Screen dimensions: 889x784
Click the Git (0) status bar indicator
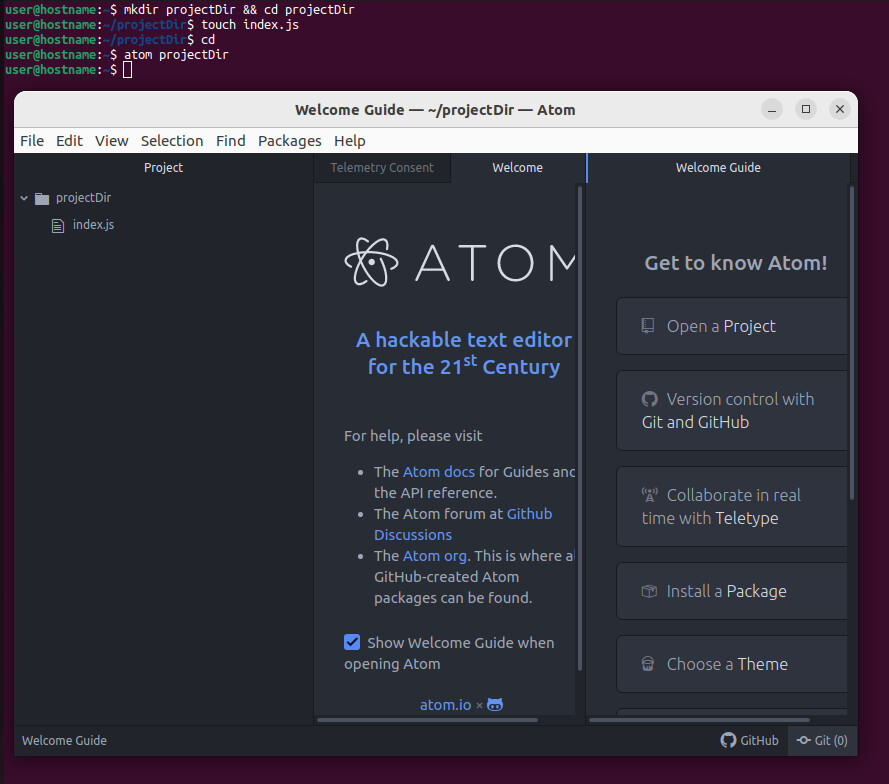[x=822, y=740]
